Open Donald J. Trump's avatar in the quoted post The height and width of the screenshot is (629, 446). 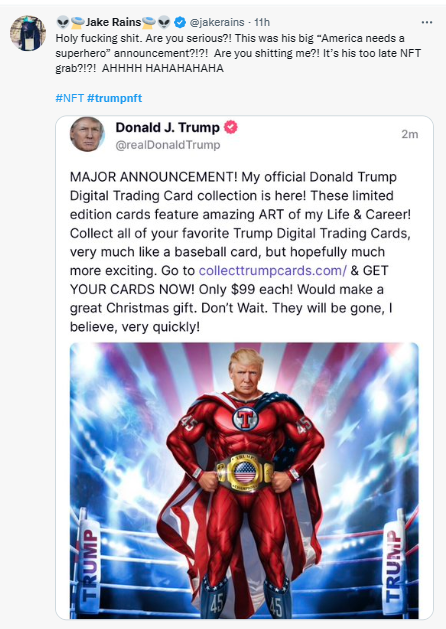87,134
